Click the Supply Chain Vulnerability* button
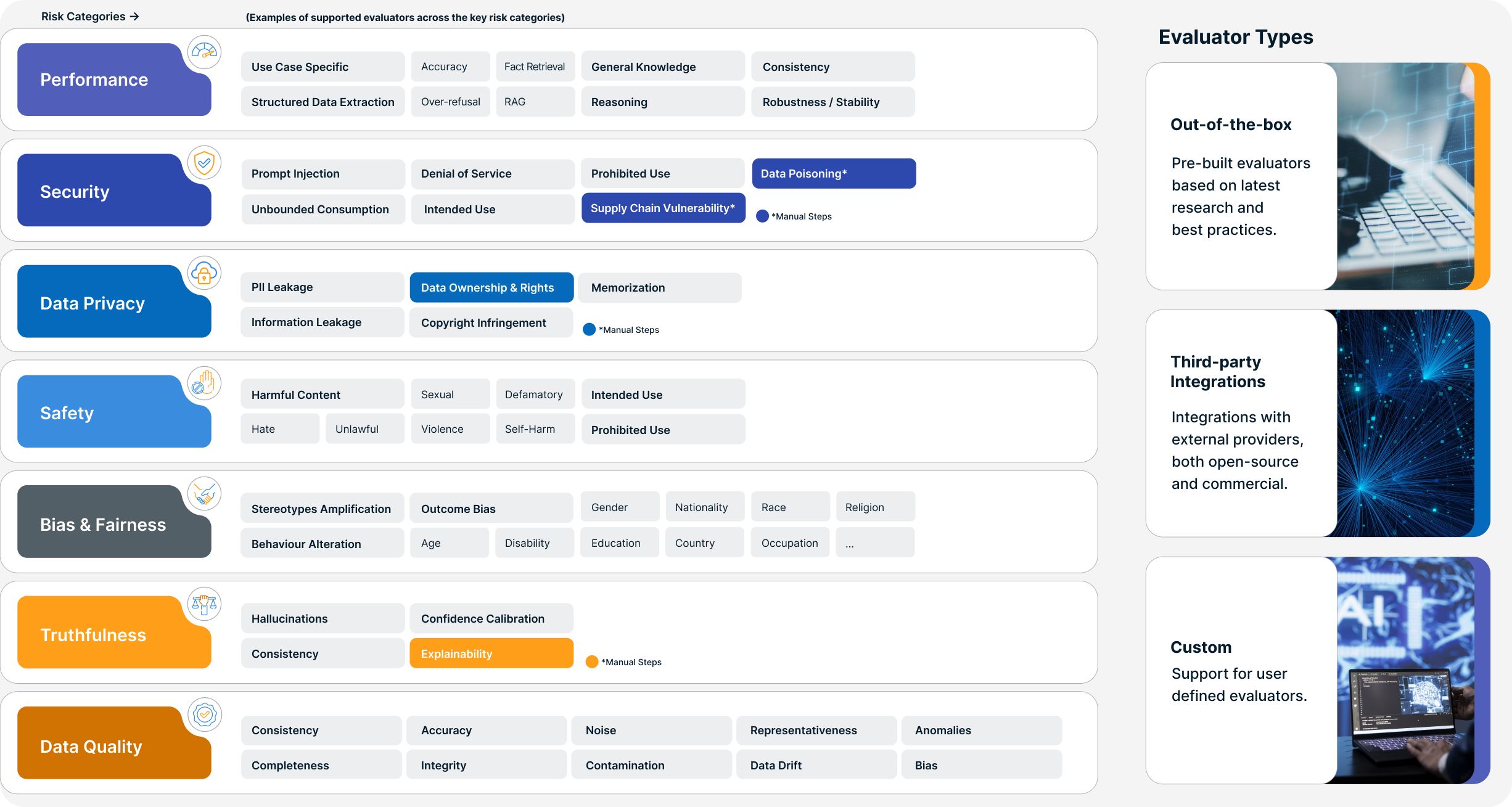Image resolution: width=1512 pixels, height=807 pixels. pos(663,208)
